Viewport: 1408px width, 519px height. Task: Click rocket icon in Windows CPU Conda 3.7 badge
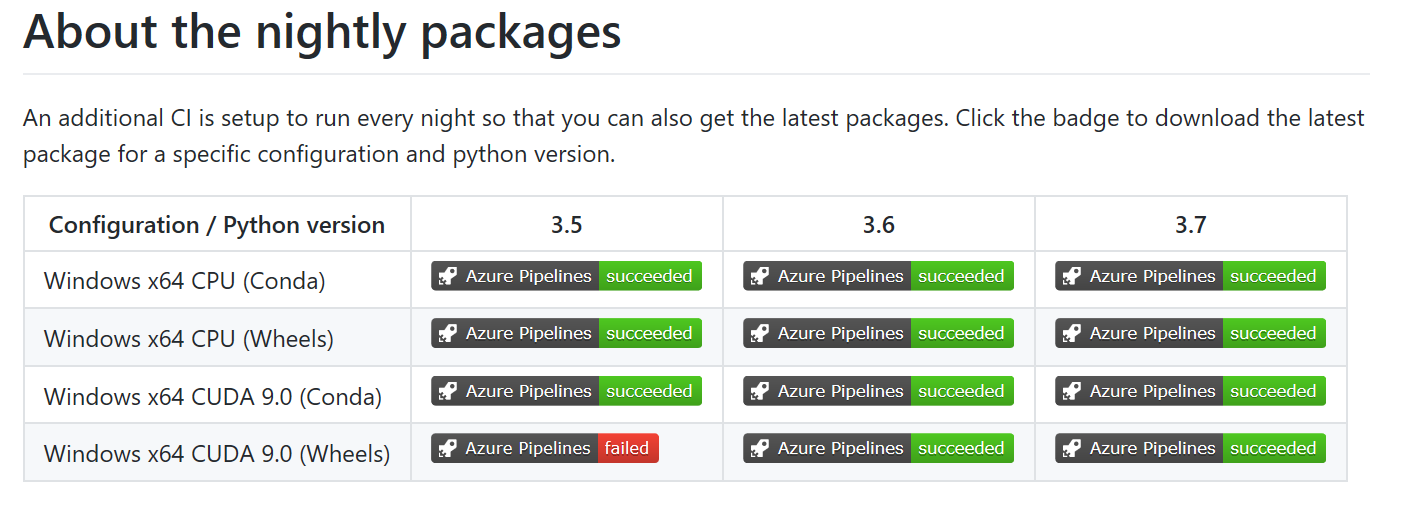pyautogui.click(x=1072, y=276)
